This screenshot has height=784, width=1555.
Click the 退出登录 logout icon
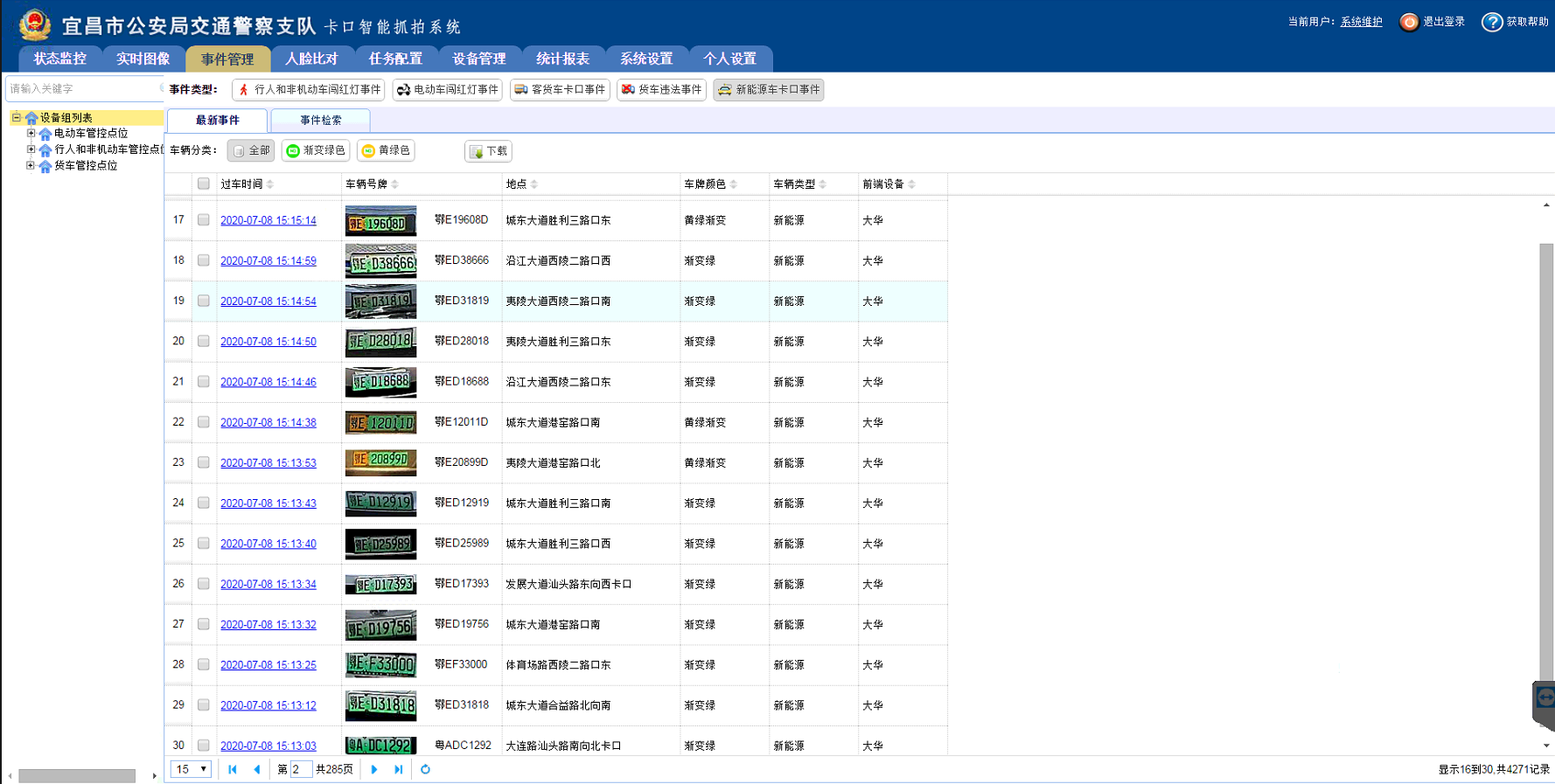click(1409, 23)
